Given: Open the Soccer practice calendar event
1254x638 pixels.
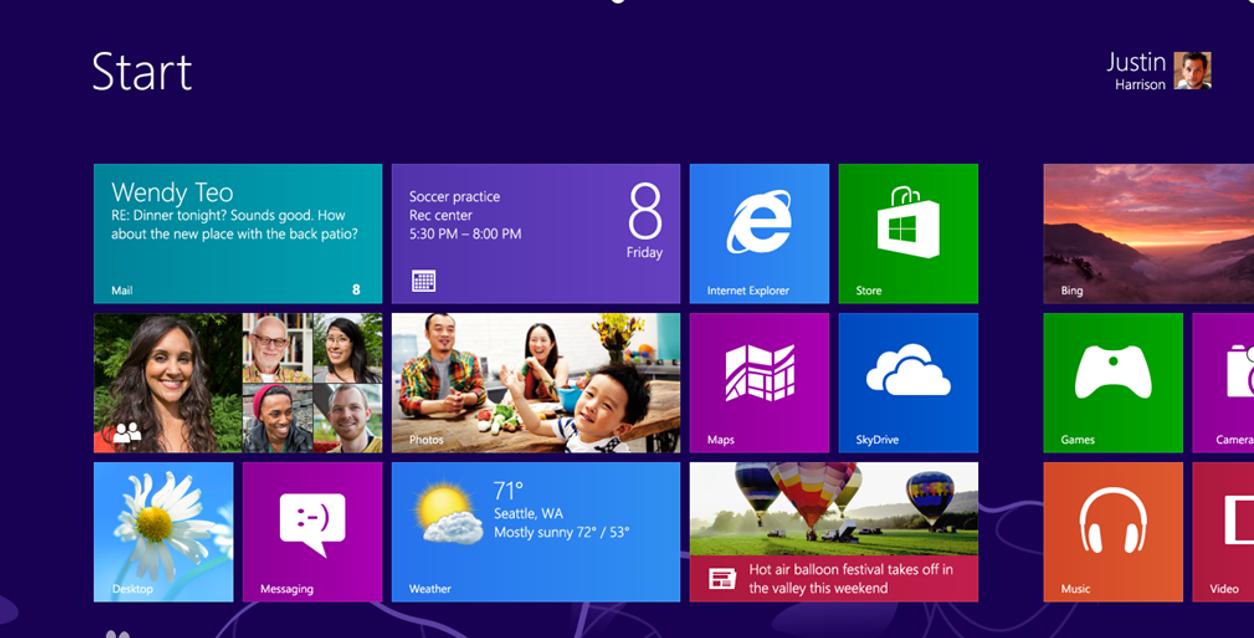Looking at the screenshot, I should tap(536, 233).
